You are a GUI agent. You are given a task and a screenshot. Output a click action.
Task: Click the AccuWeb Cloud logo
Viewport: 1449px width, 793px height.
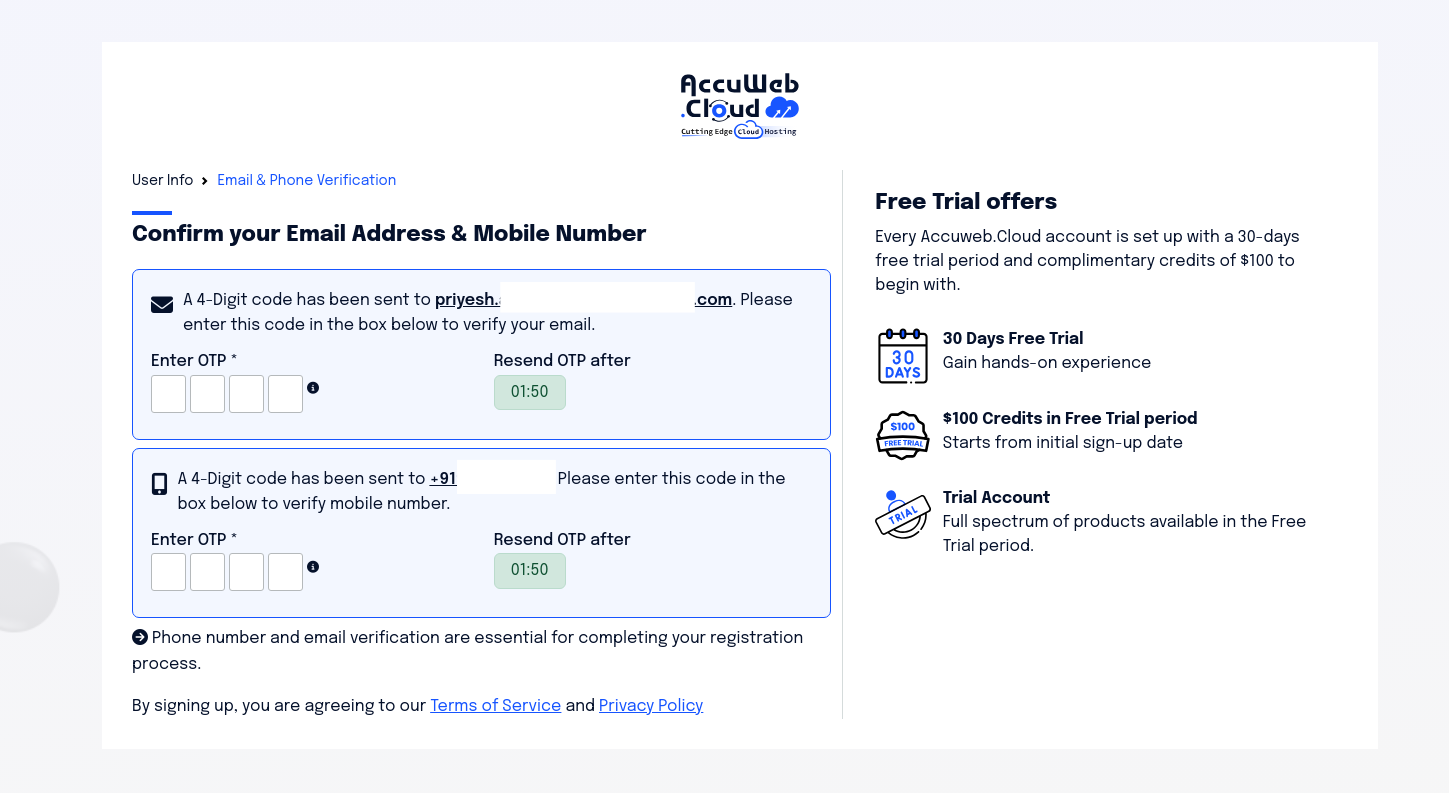[x=739, y=105]
